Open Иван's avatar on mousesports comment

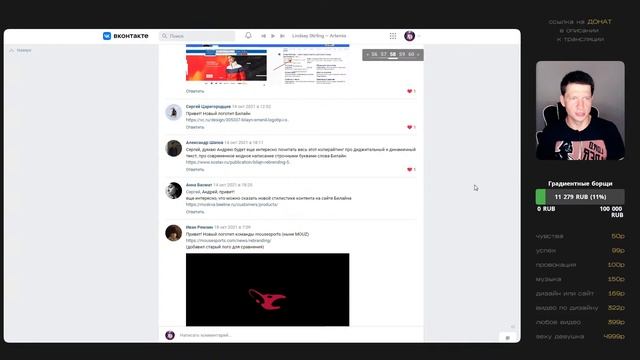tap(173, 233)
